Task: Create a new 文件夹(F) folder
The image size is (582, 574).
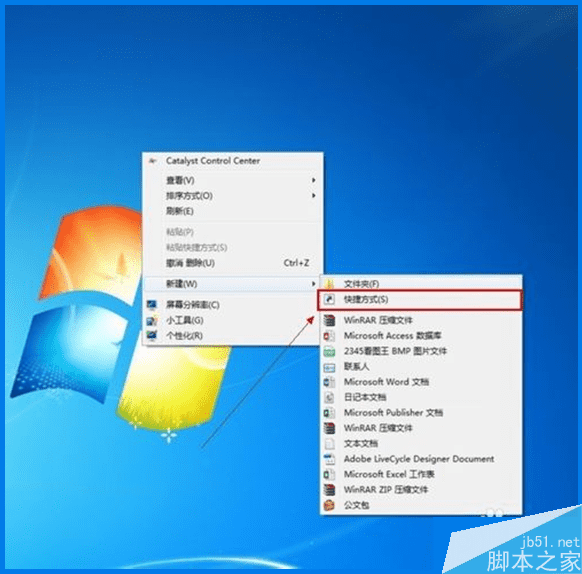Action: tap(421, 284)
